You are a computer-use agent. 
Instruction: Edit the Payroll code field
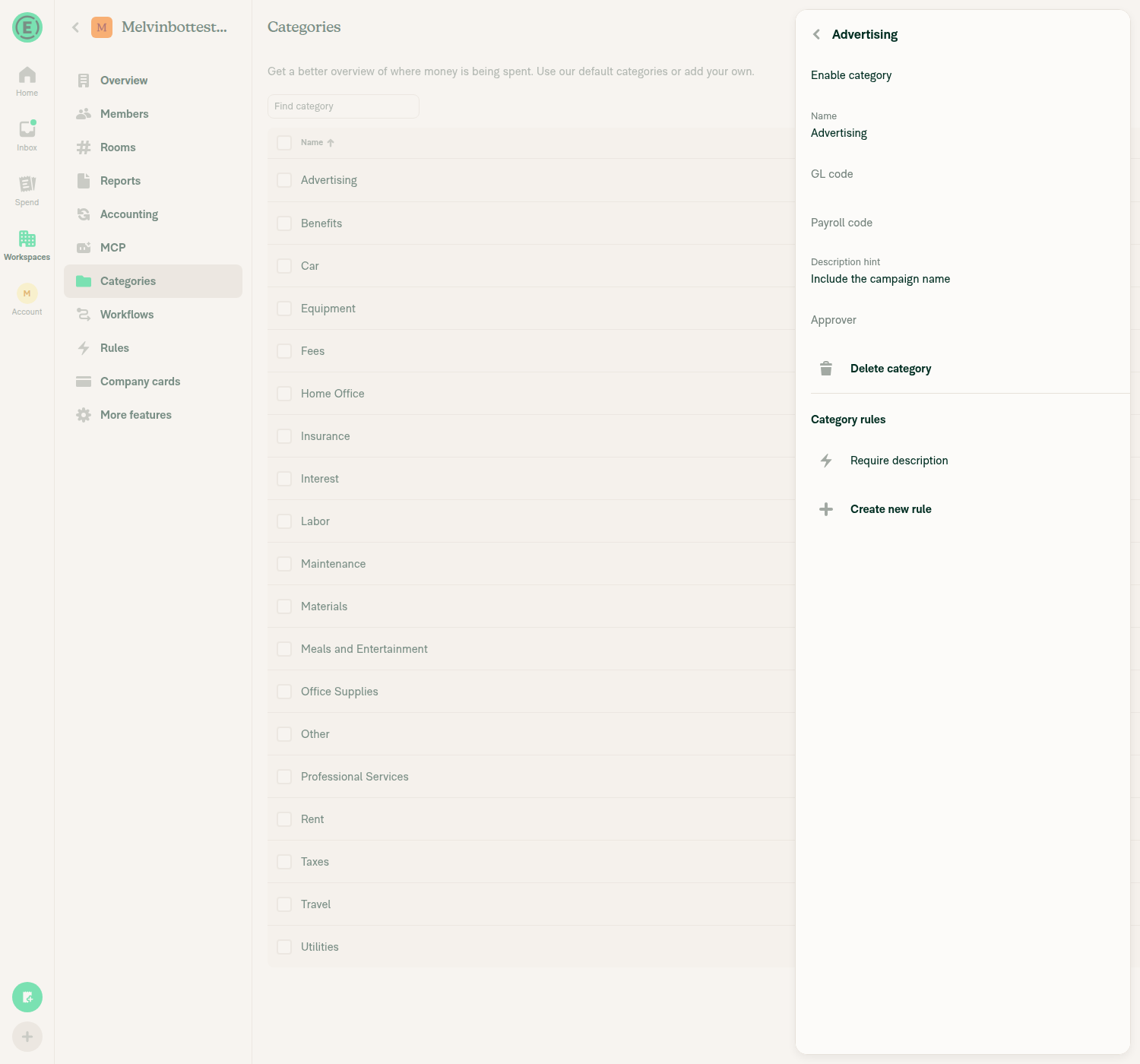pyautogui.click(x=963, y=223)
